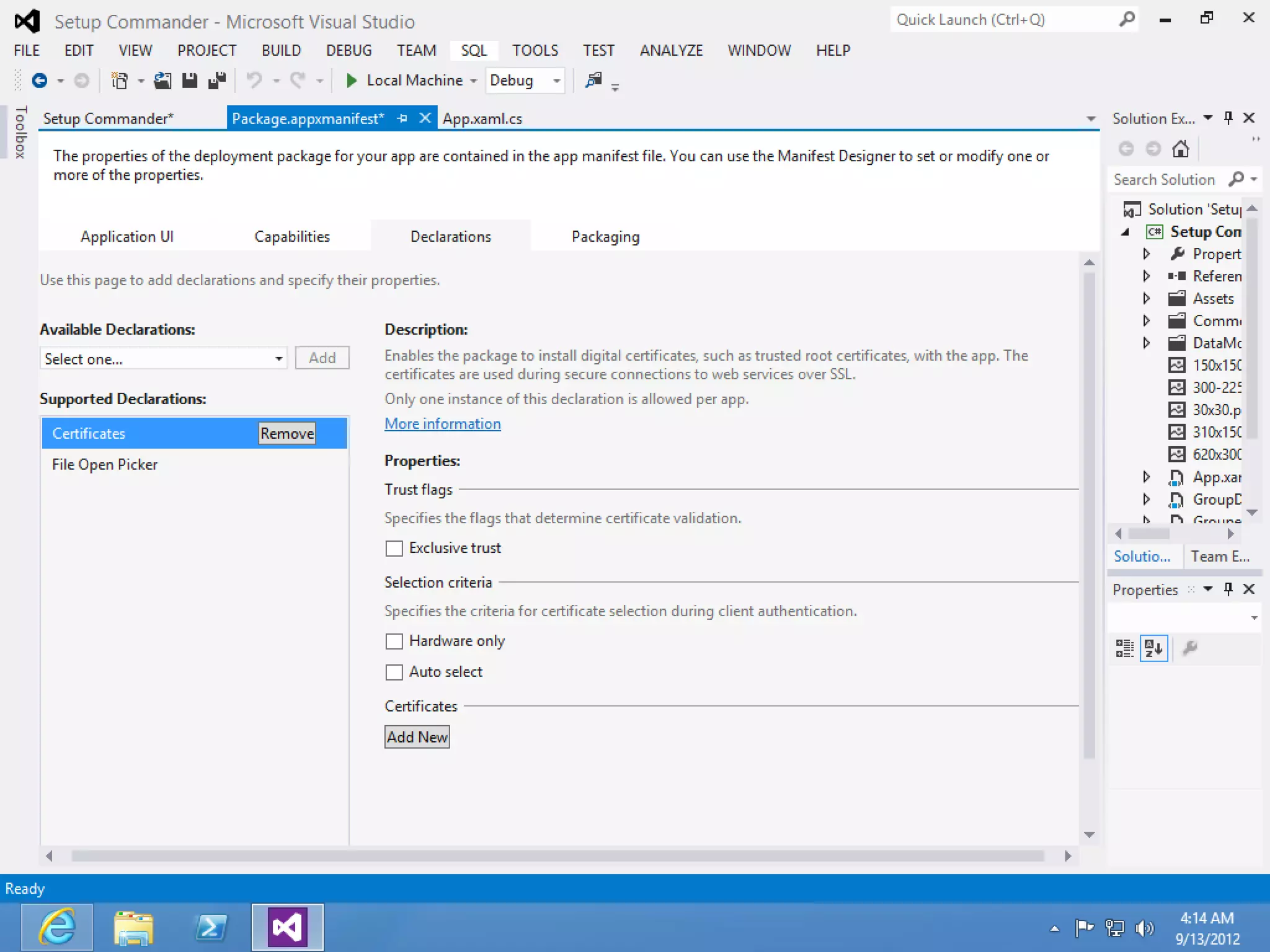Open the More information link

coord(442,424)
